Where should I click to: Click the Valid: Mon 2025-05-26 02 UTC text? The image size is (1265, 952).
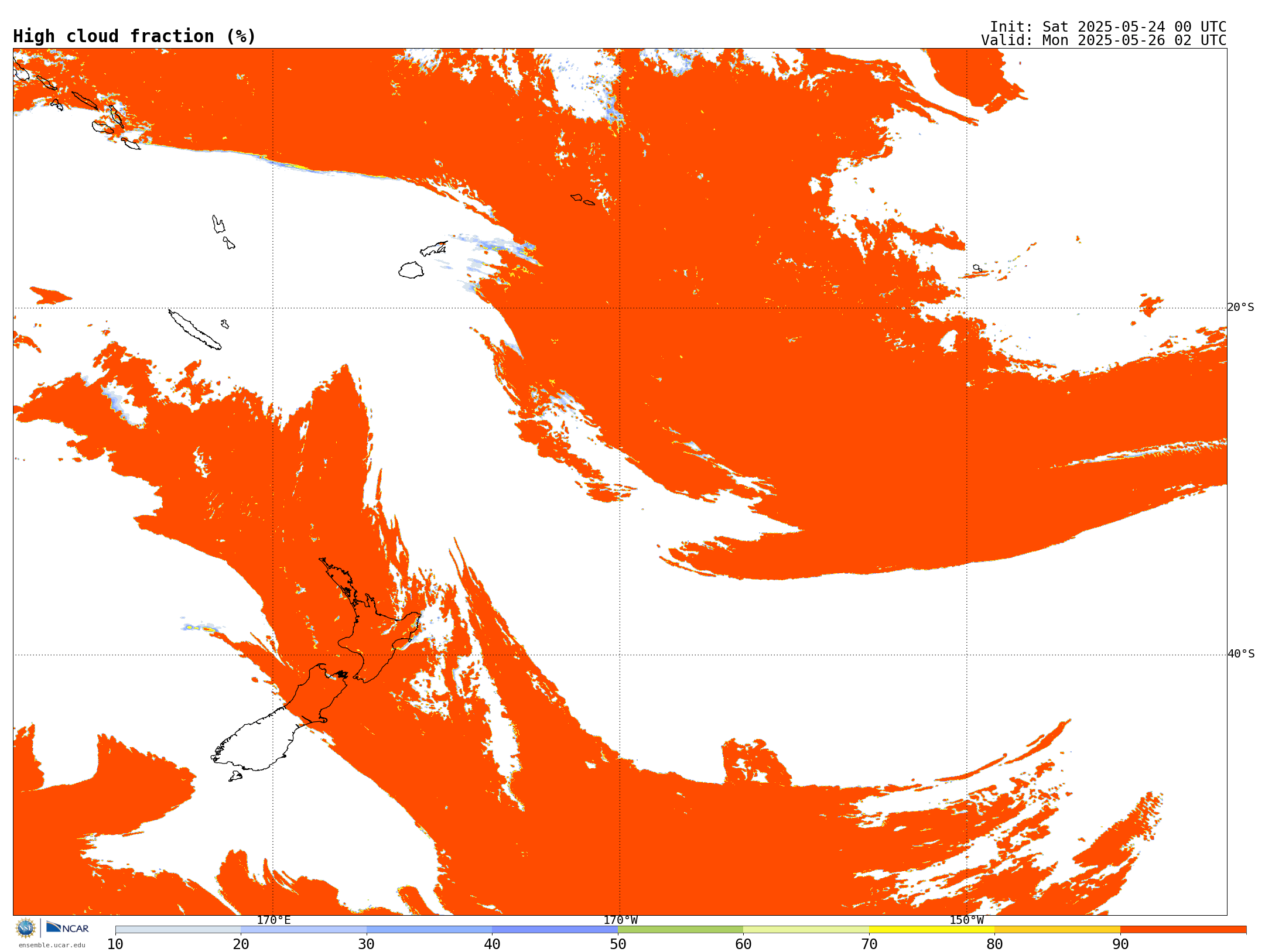click(1104, 40)
